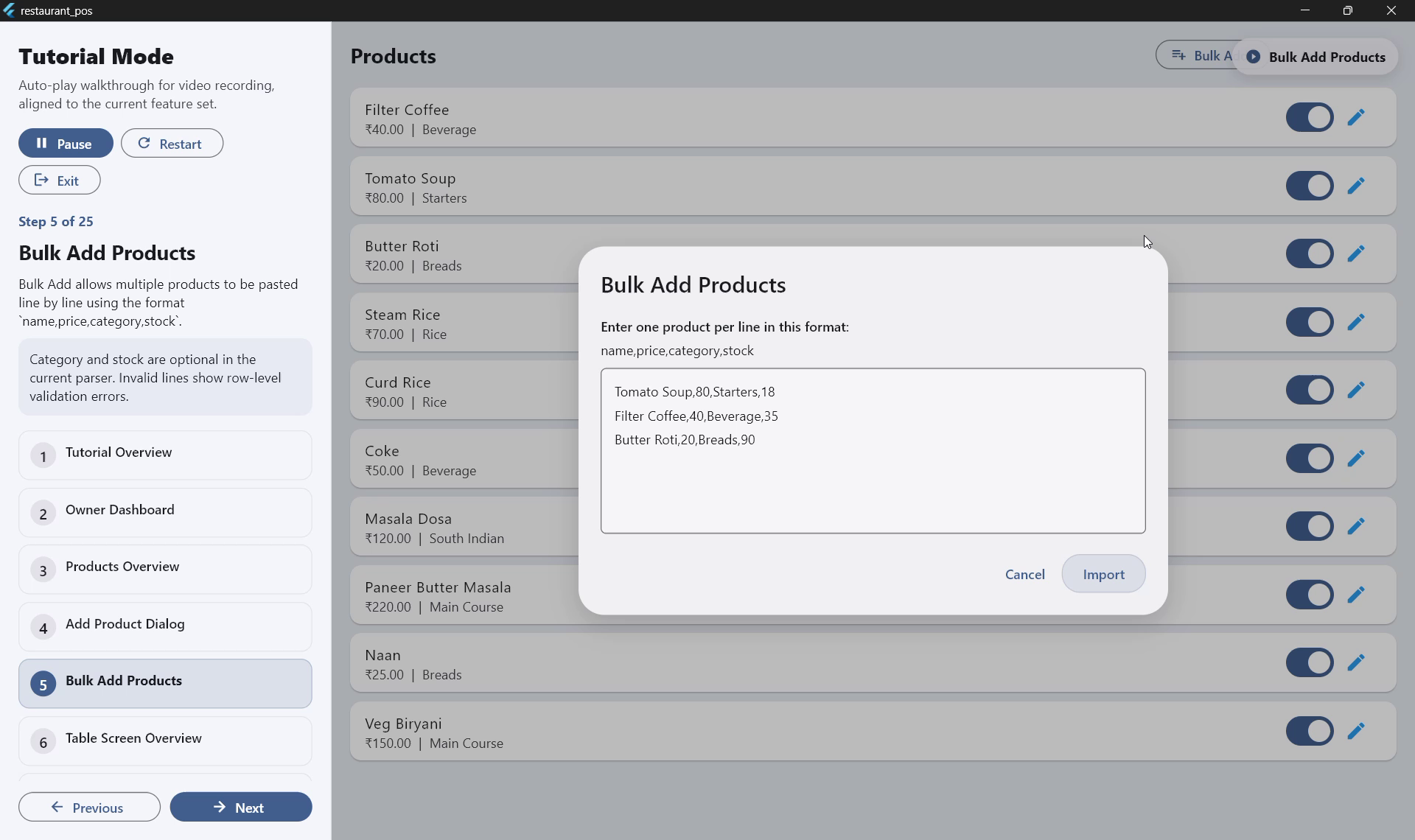Edit the Filter Coffee product
1415x840 pixels.
1357,117
